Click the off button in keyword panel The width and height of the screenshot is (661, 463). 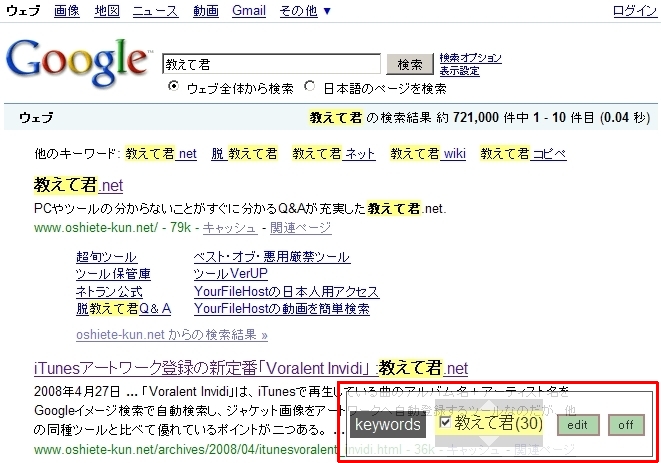[626, 425]
